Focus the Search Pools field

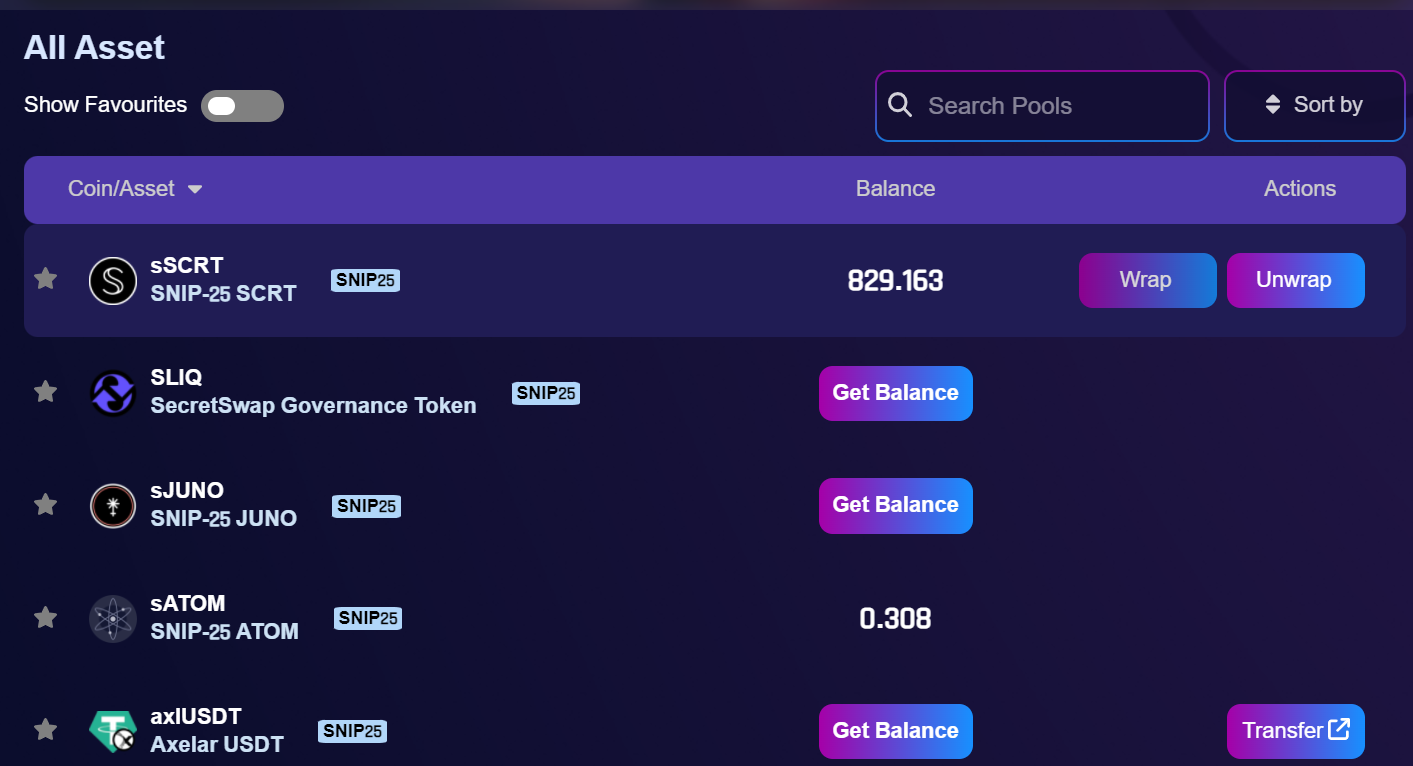coord(1042,105)
